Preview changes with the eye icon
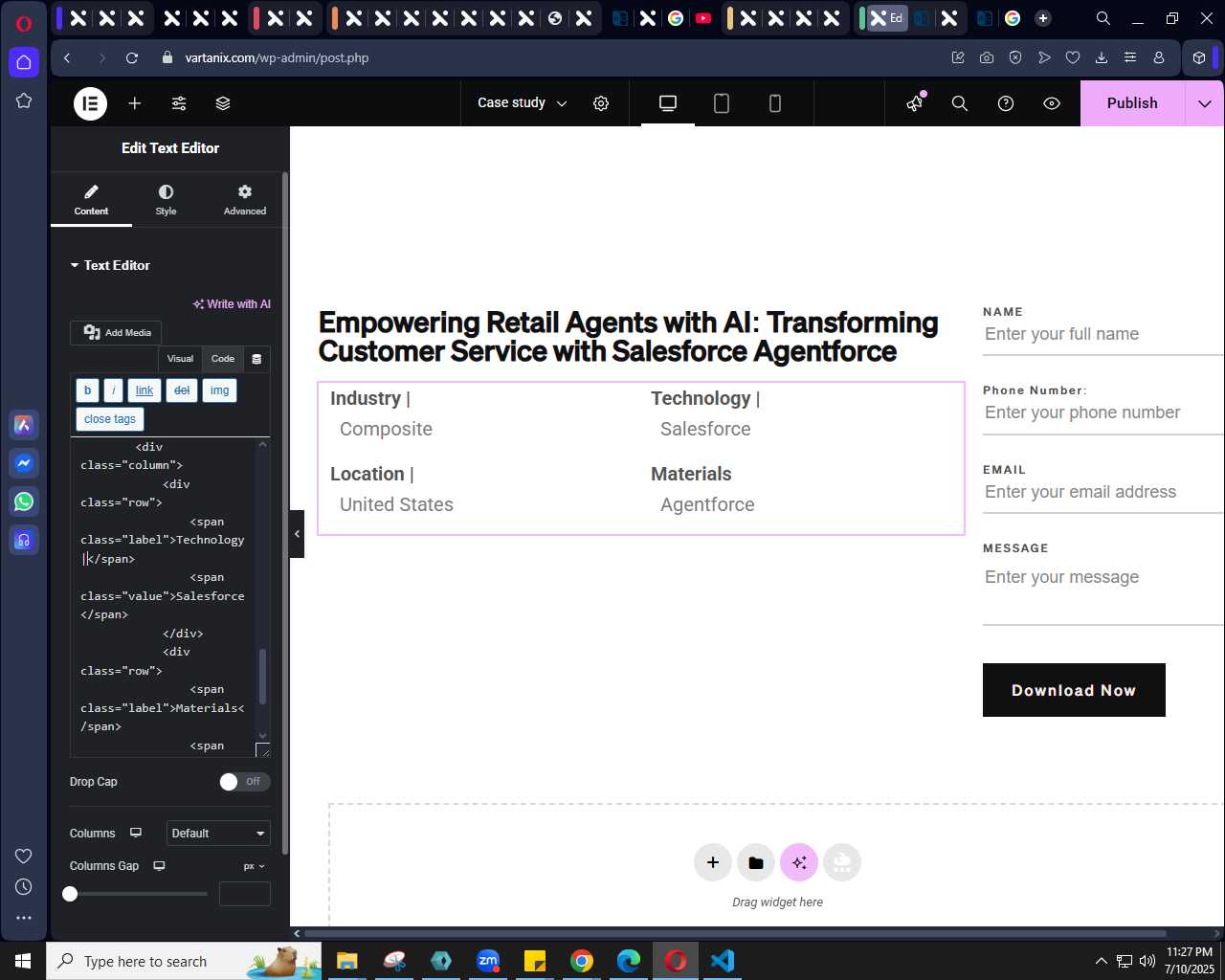 (1052, 103)
